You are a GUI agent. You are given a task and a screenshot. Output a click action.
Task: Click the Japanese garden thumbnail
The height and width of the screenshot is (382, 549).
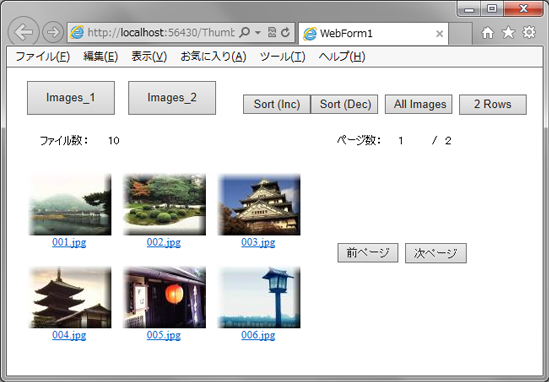(164, 204)
